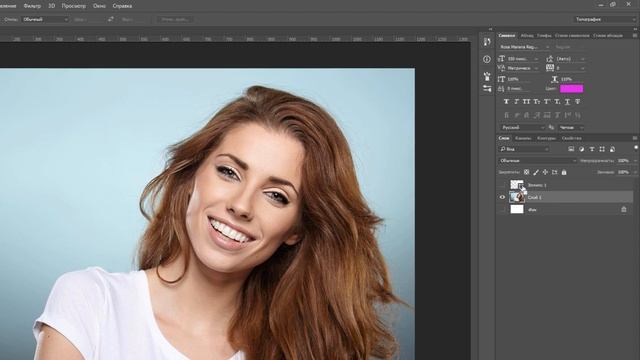Click the baseline shift field
The height and width of the screenshot is (360, 640).
pos(520,89)
